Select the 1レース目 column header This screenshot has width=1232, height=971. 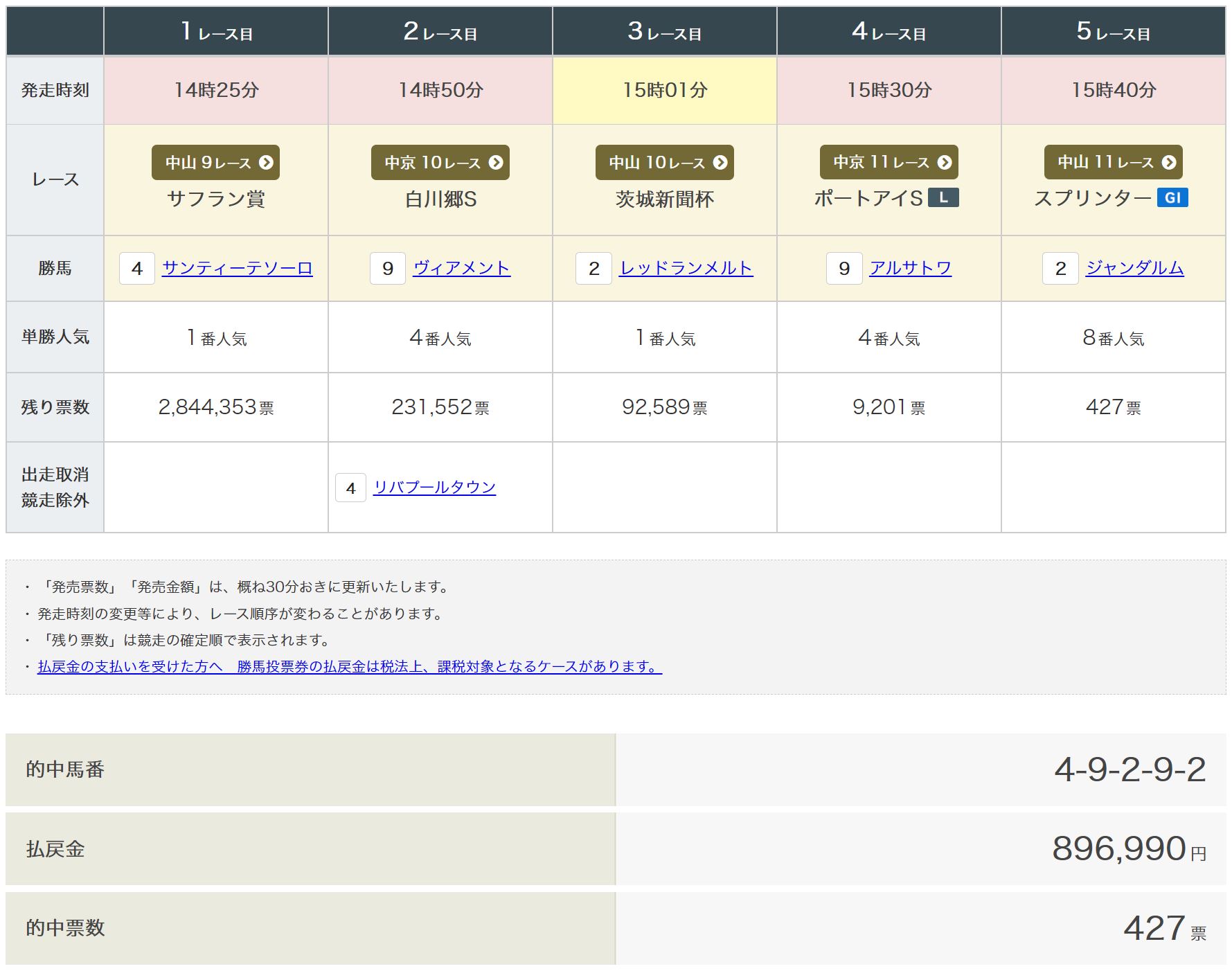(216, 31)
